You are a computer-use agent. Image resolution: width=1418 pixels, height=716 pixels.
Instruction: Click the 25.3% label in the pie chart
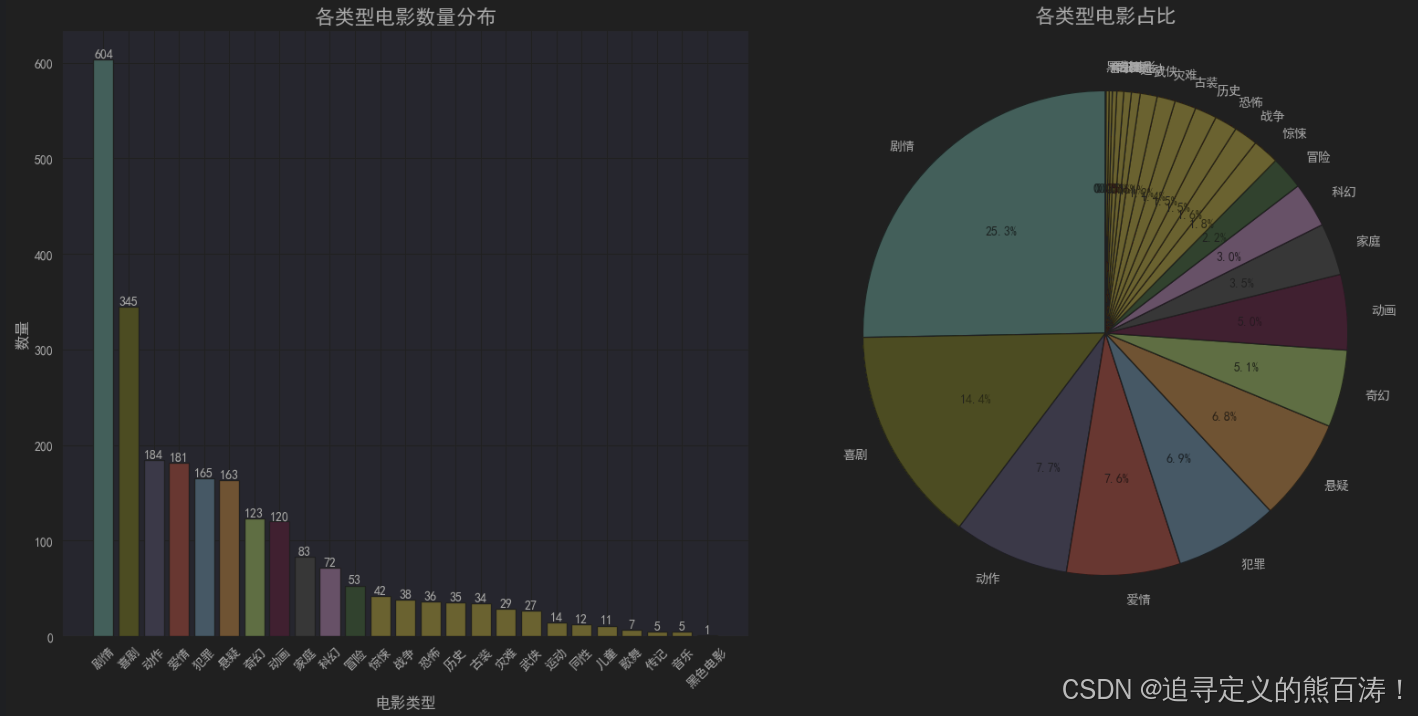pyautogui.click(x=1001, y=231)
